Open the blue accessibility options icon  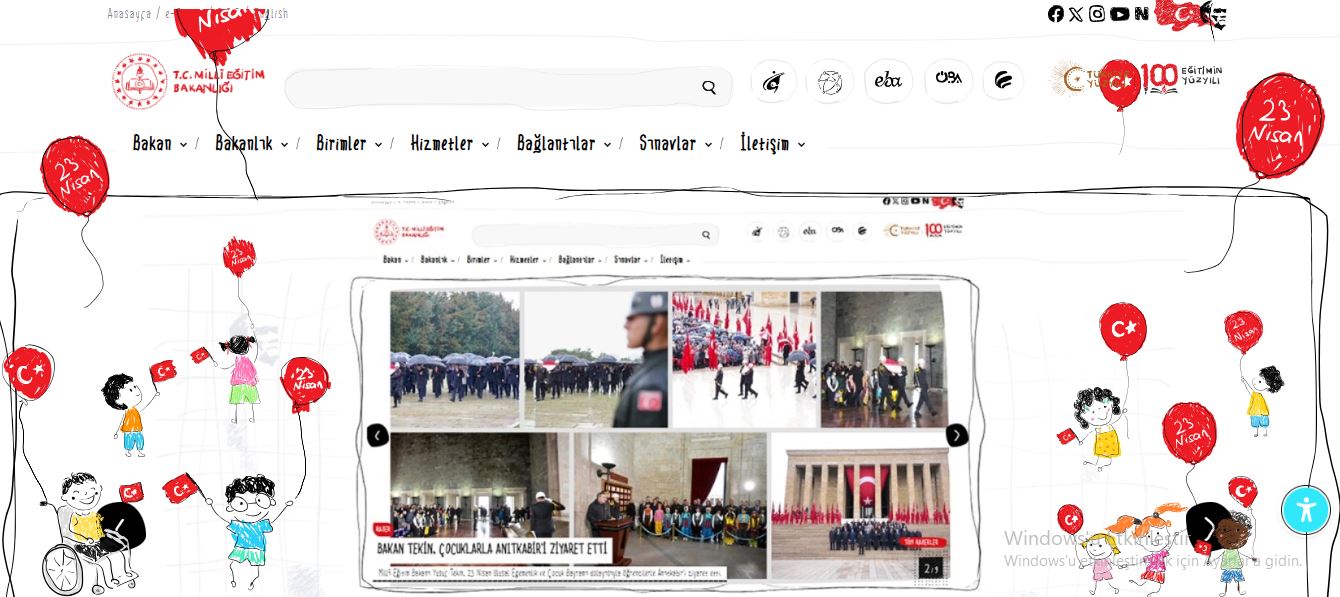pos(1307,510)
